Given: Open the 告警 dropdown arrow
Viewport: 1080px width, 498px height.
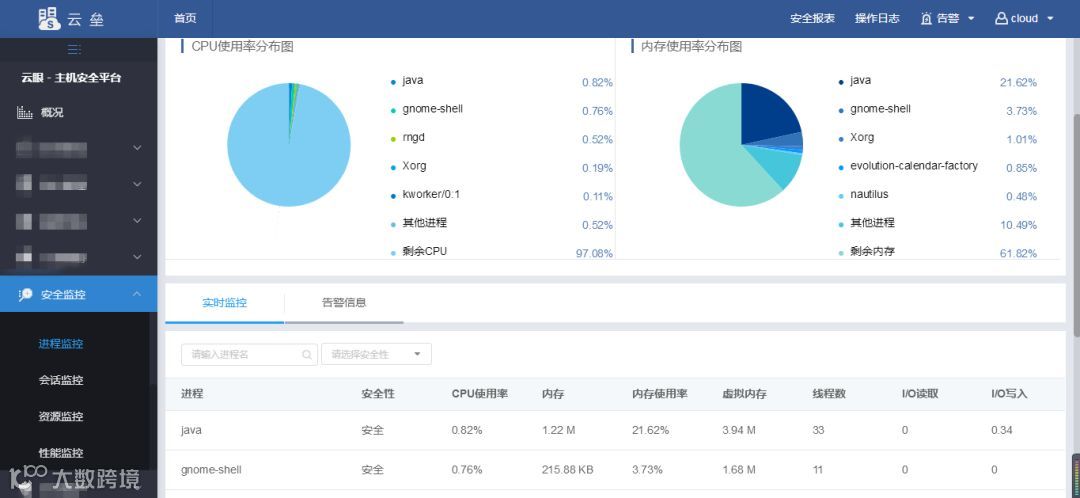Looking at the screenshot, I should point(971,19).
